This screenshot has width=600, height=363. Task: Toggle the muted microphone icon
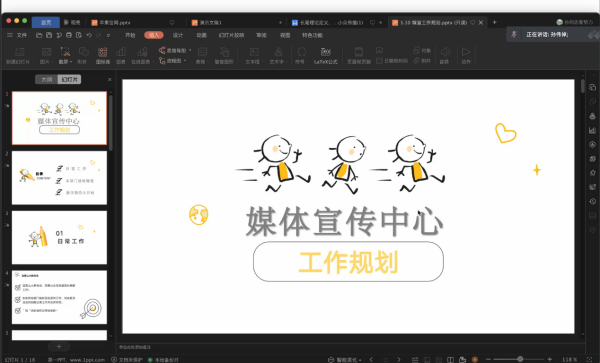pos(514,34)
